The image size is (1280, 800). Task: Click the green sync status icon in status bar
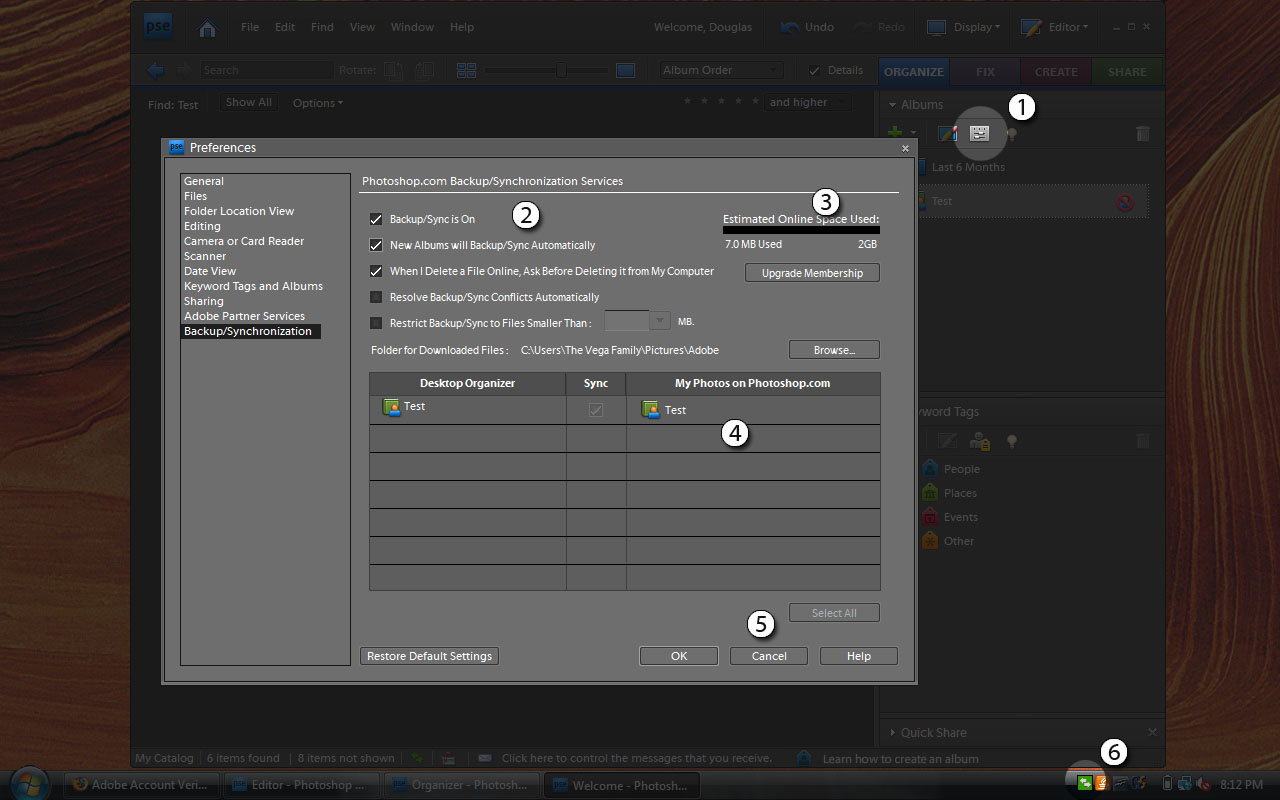[x=417, y=759]
